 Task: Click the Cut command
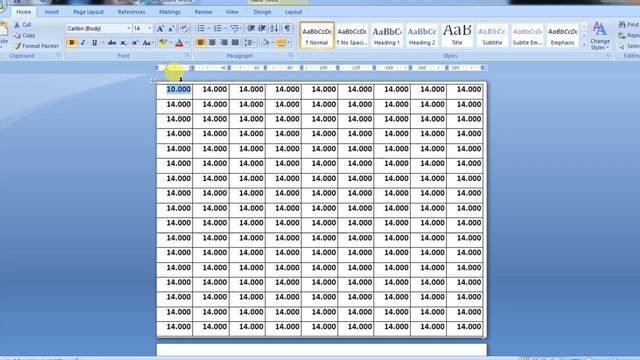pyautogui.click(x=23, y=25)
